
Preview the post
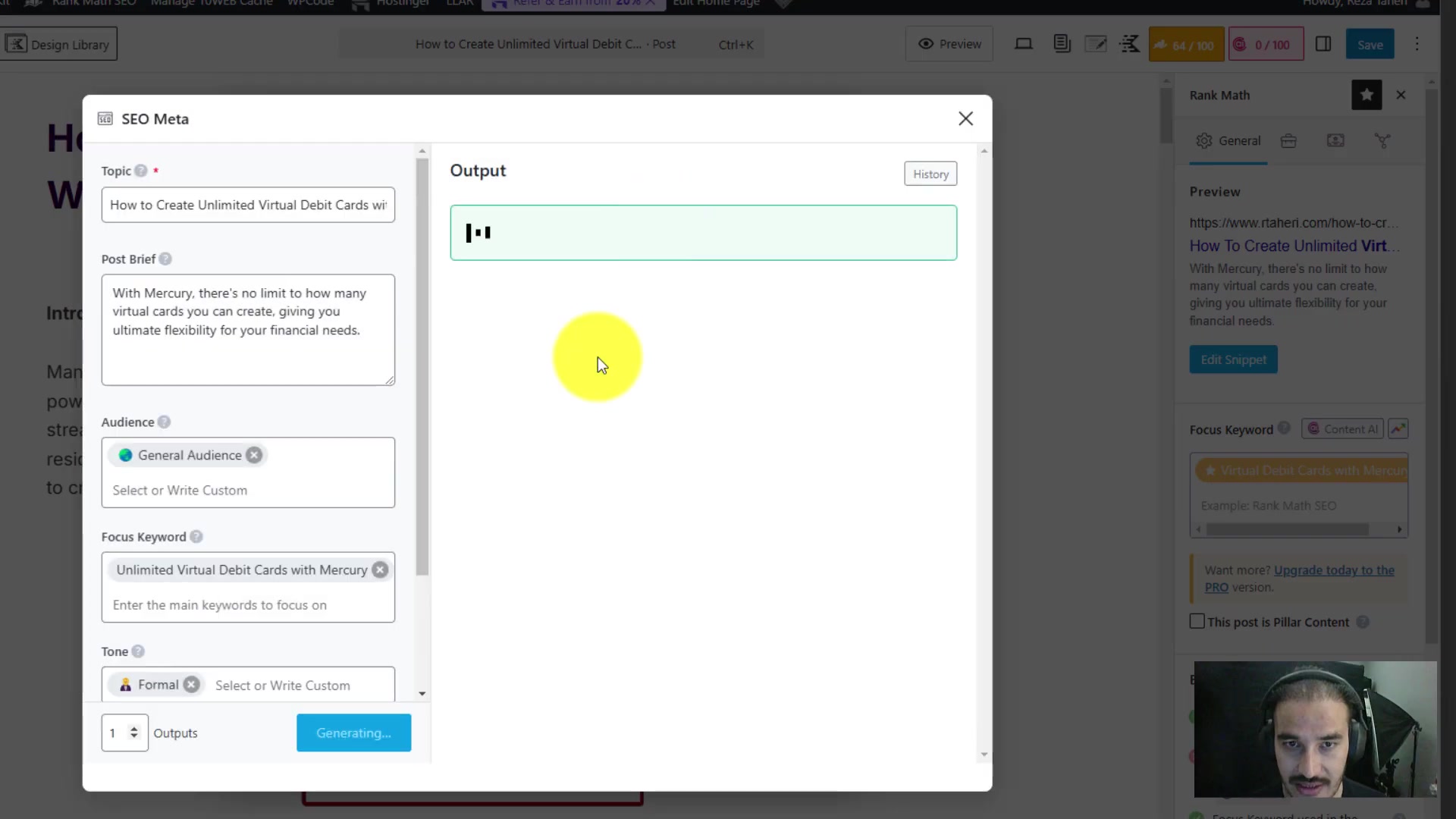coord(949,44)
